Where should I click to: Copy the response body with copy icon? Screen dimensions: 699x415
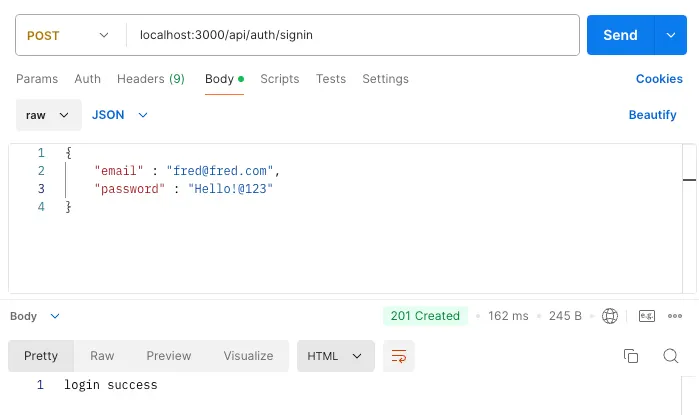631,356
